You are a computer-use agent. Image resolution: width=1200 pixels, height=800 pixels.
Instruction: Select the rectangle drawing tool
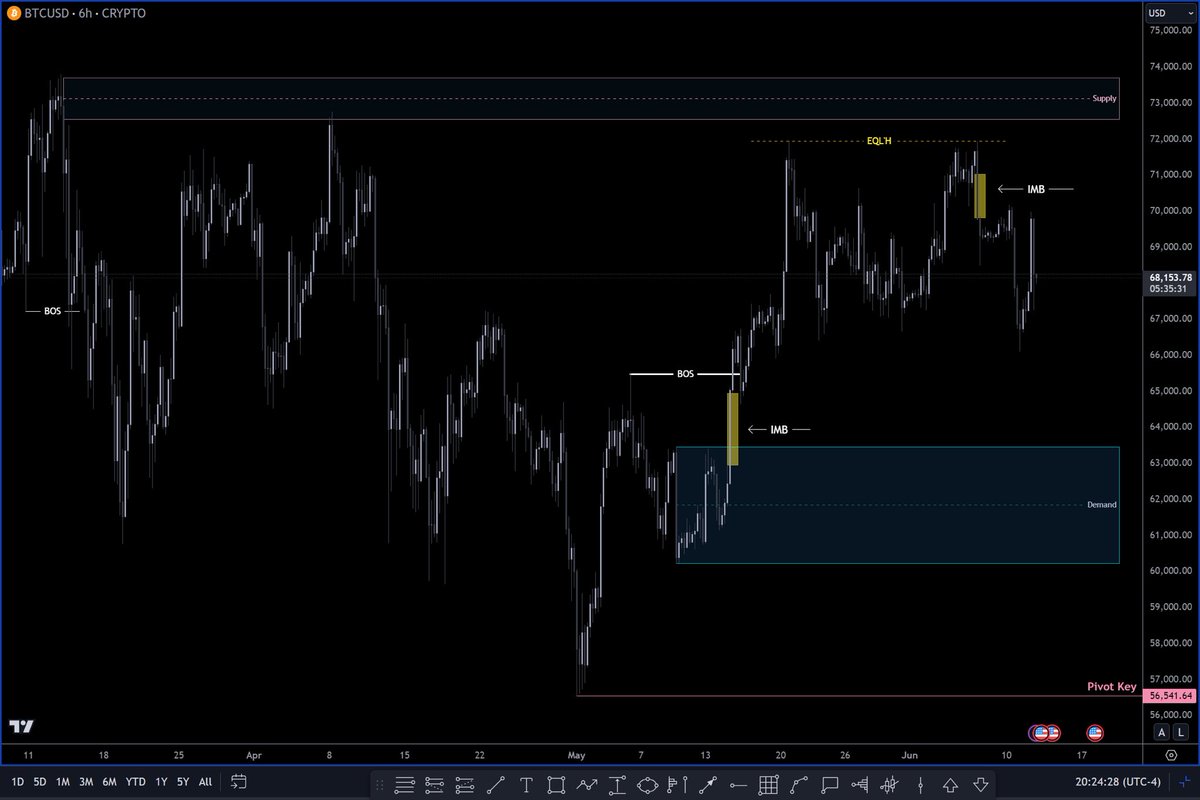coord(556,783)
